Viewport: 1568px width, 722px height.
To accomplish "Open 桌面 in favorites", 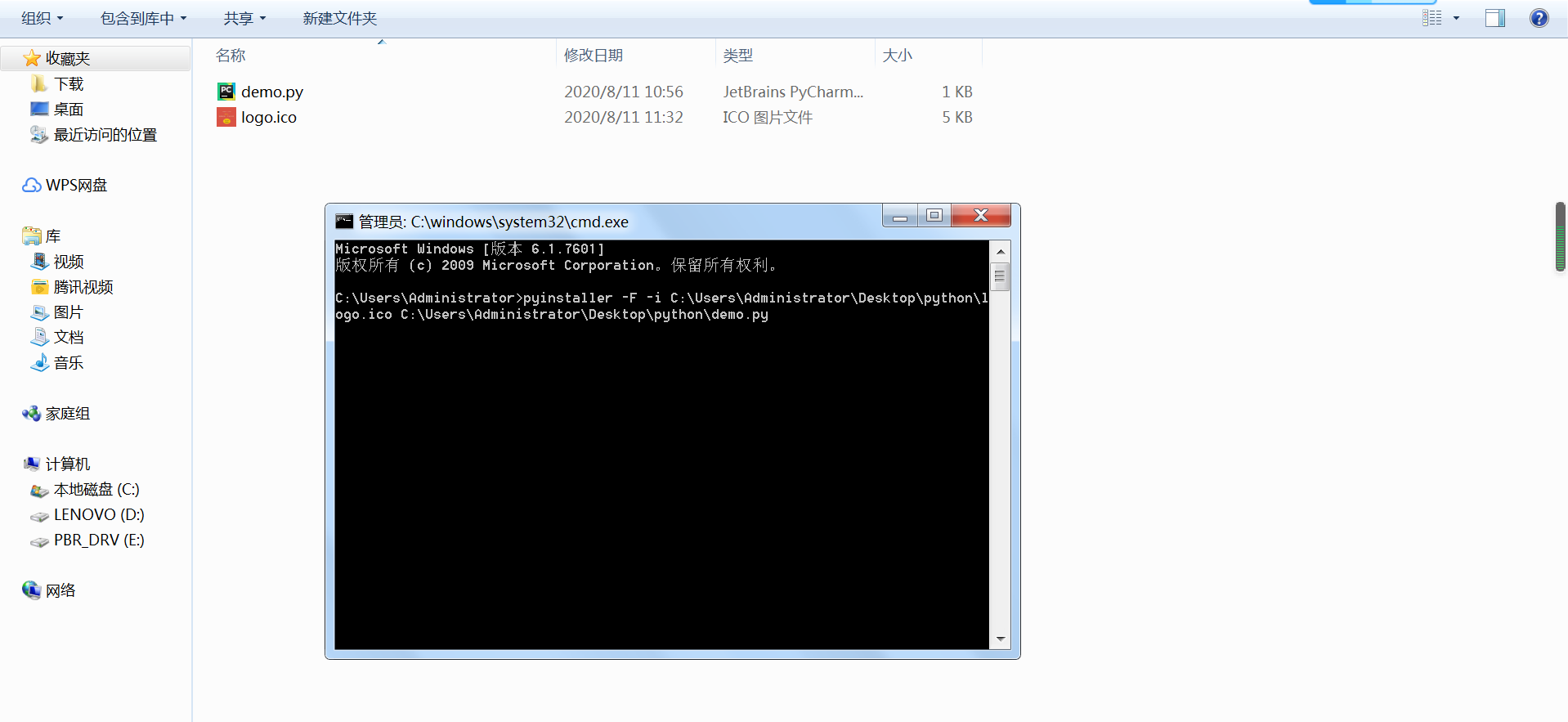I will 69,110.
